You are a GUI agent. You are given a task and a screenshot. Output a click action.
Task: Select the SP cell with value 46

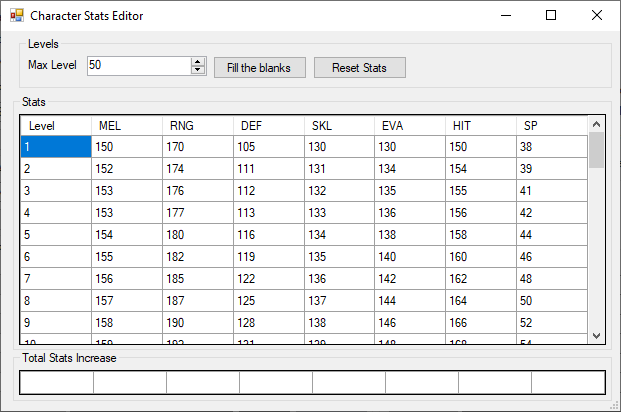click(x=552, y=257)
